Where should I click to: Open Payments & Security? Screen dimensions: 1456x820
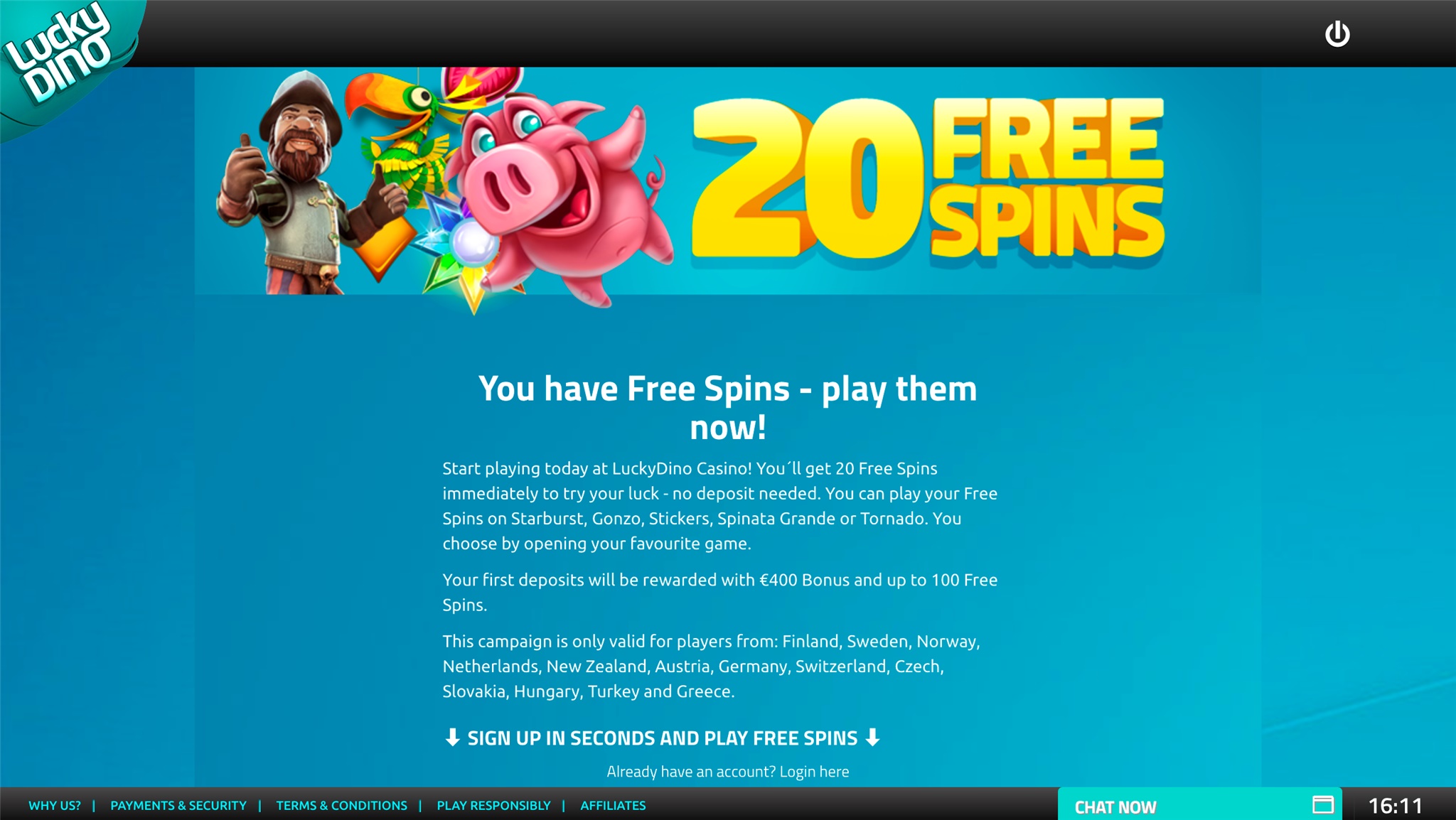(x=178, y=805)
